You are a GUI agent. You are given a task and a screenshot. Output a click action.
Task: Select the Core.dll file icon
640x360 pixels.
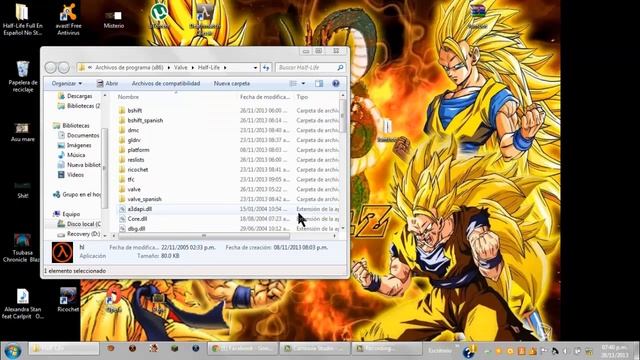tap(122, 219)
